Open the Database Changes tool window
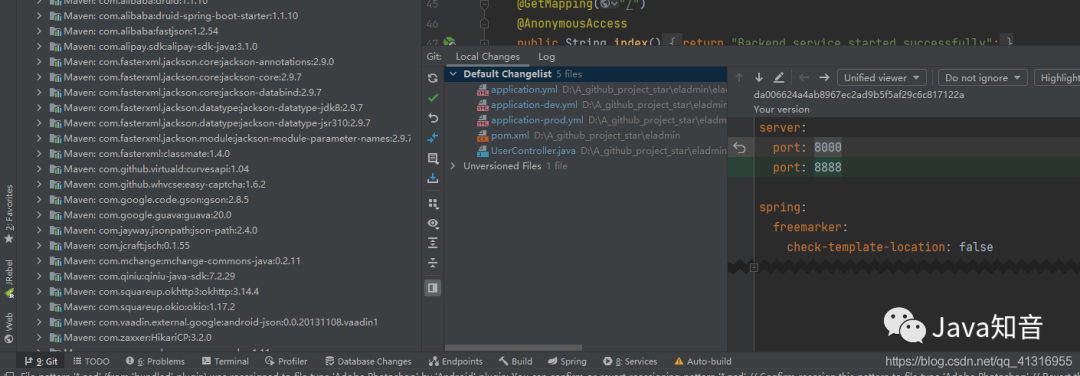Image resolution: width=1080 pixels, height=376 pixels. 368,361
